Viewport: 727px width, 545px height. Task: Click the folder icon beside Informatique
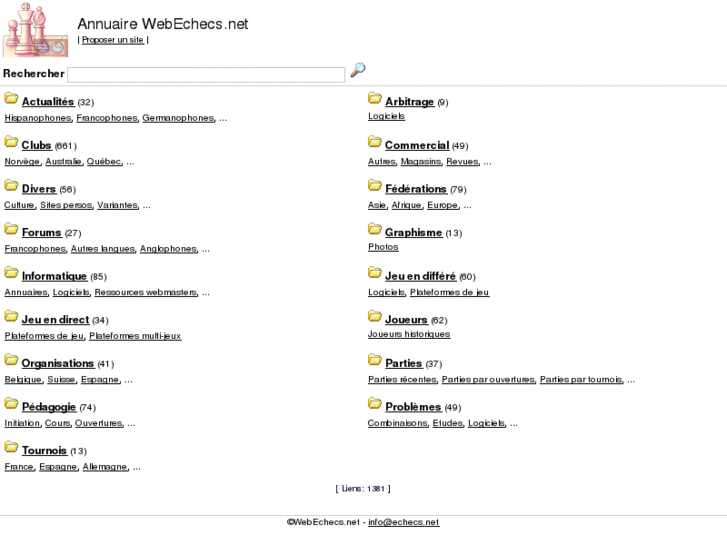point(11,273)
